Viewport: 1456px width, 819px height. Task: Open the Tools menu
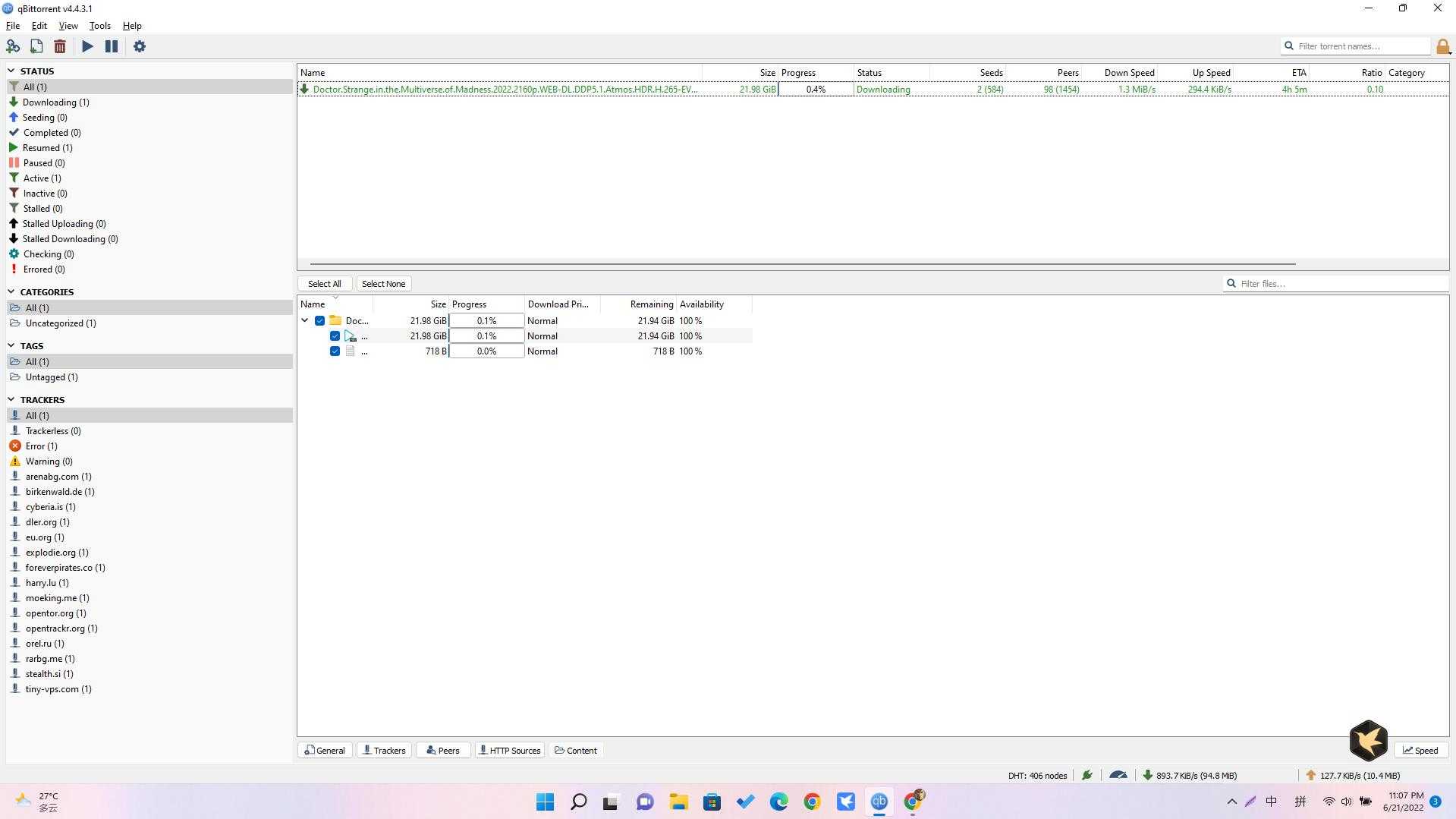coord(99,26)
